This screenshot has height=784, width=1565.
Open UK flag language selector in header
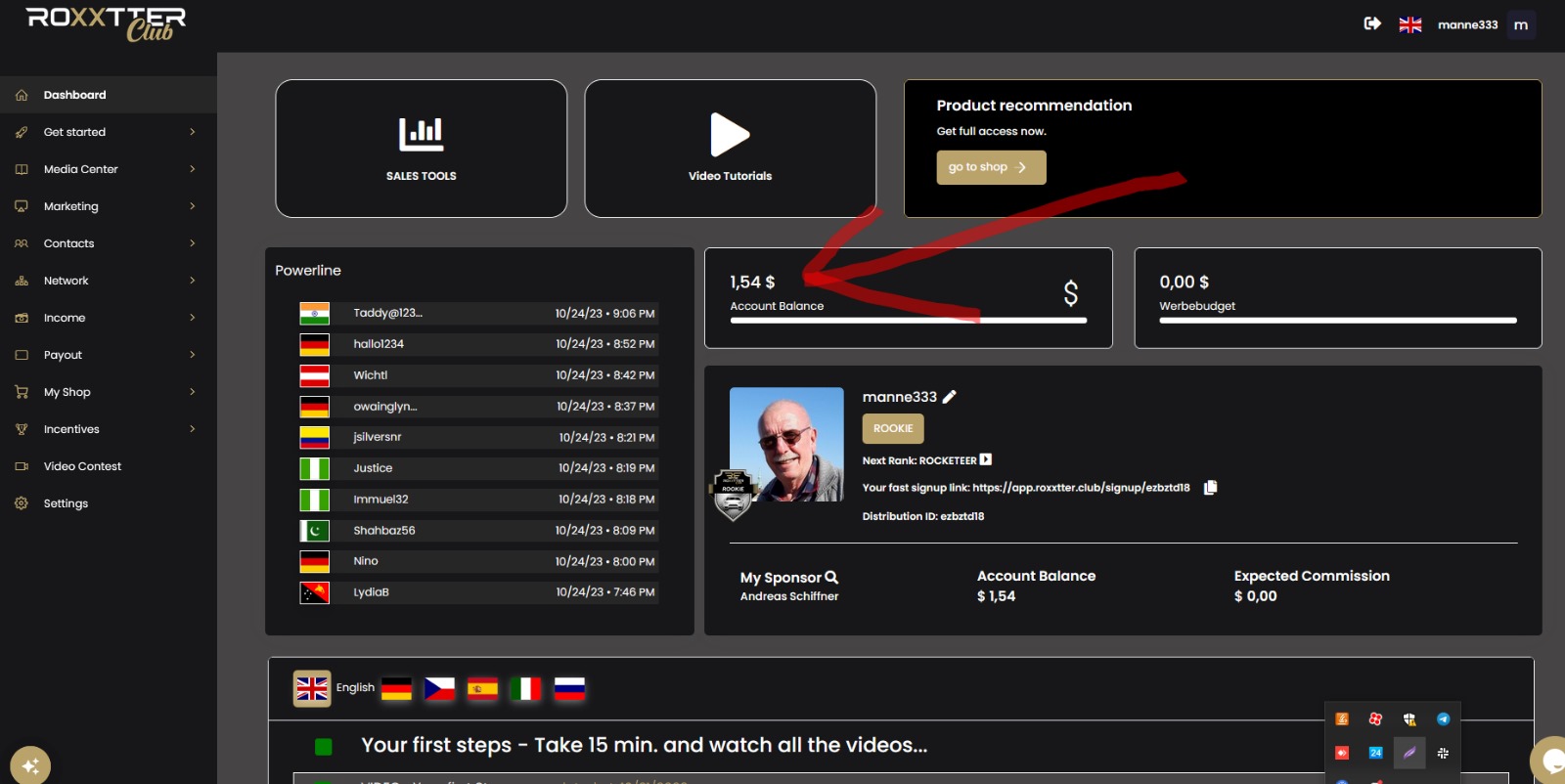point(1410,24)
